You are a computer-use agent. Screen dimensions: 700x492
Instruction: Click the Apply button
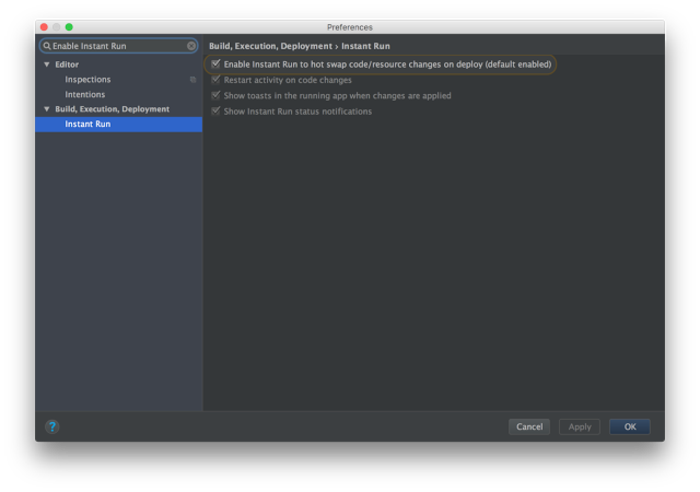point(579,427)
